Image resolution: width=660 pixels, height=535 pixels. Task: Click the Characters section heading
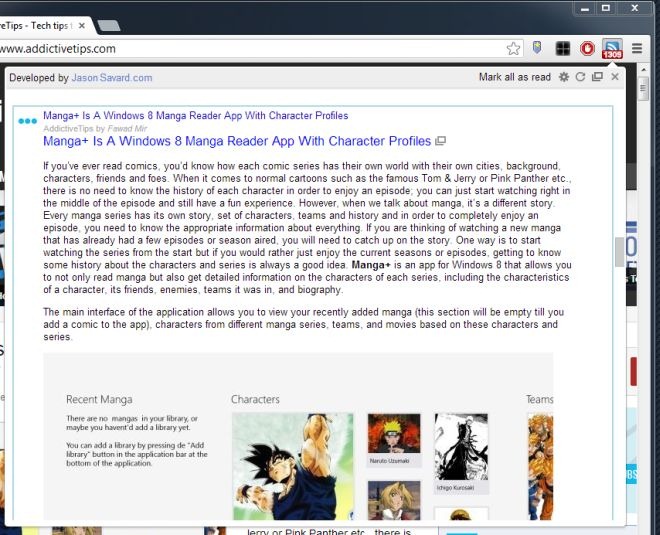point(255,399)
